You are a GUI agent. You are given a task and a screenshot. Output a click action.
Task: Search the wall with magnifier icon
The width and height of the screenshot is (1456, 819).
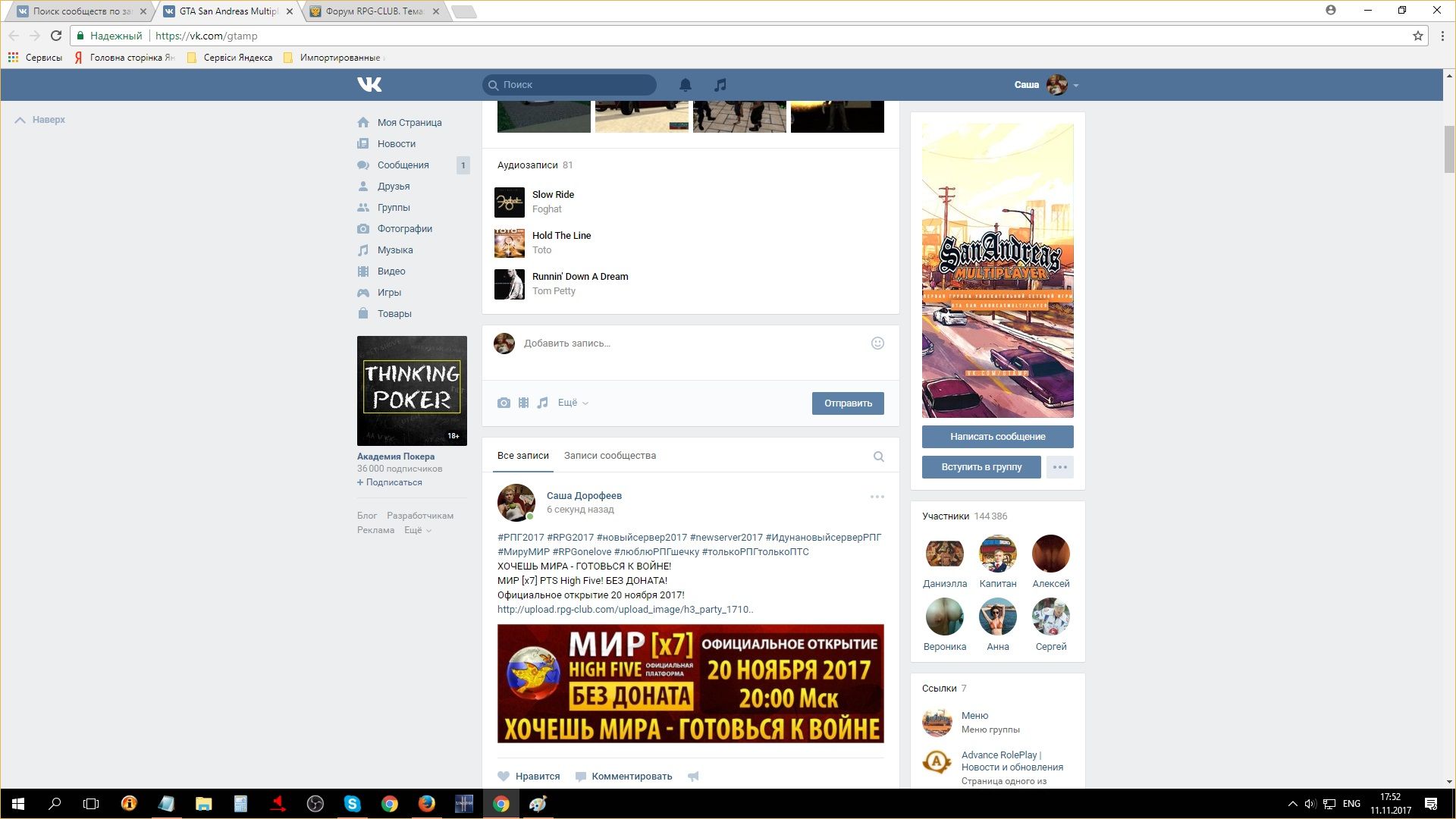(878, 457)
